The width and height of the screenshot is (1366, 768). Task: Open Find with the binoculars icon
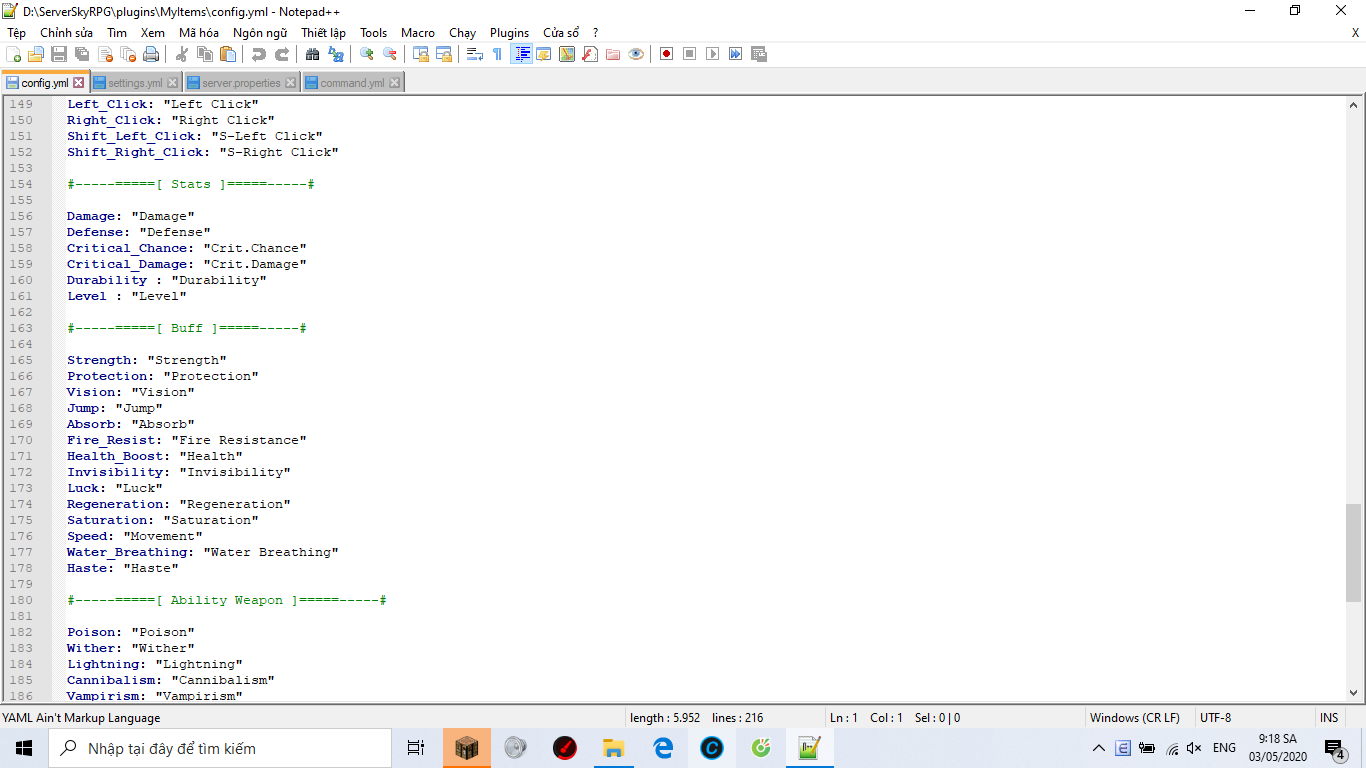[312, 54]
